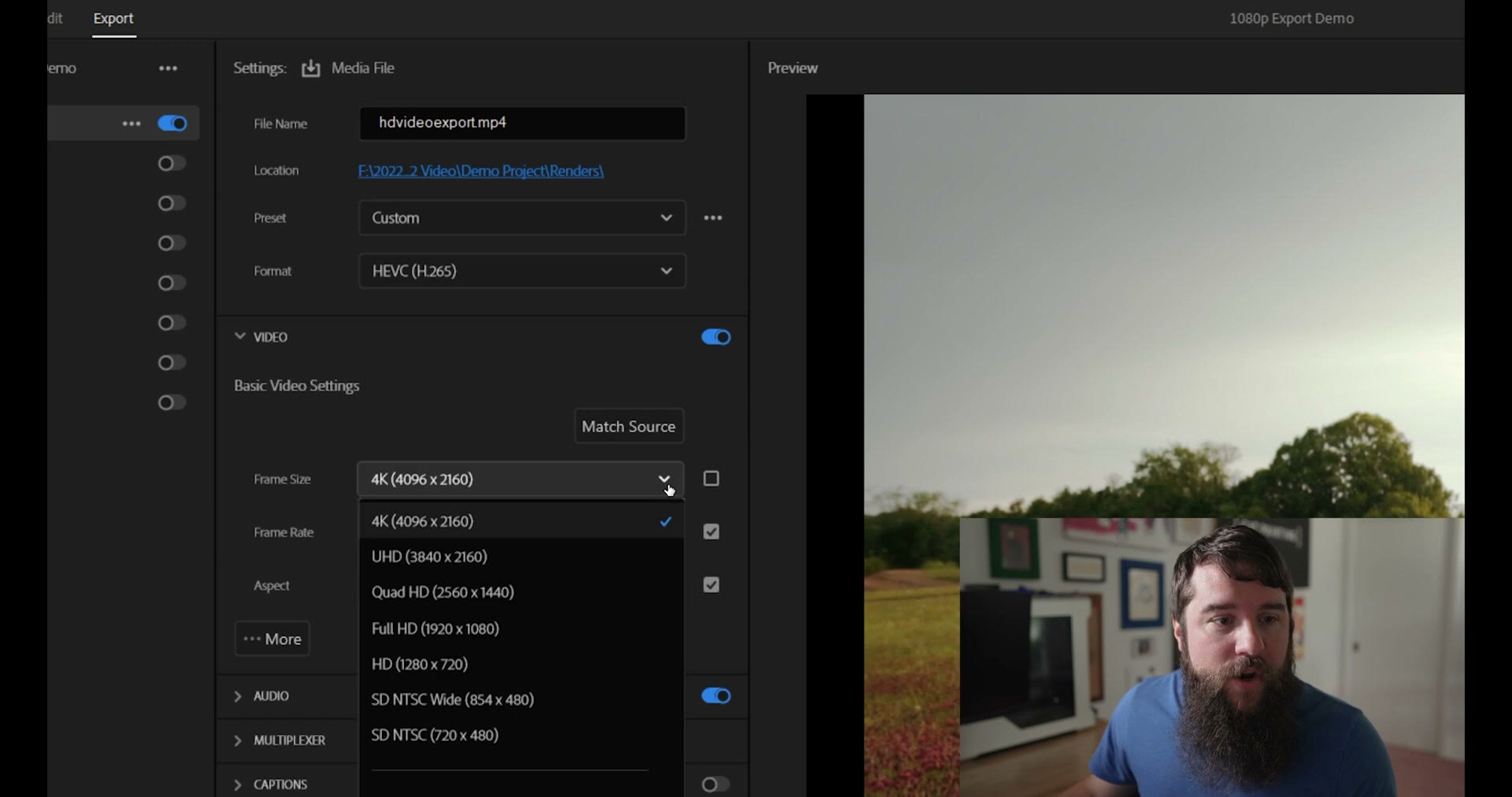Enable the last destination toggle in the list
The width and height of the screenshot is (1512, 797).
click(x=172, y=403)
